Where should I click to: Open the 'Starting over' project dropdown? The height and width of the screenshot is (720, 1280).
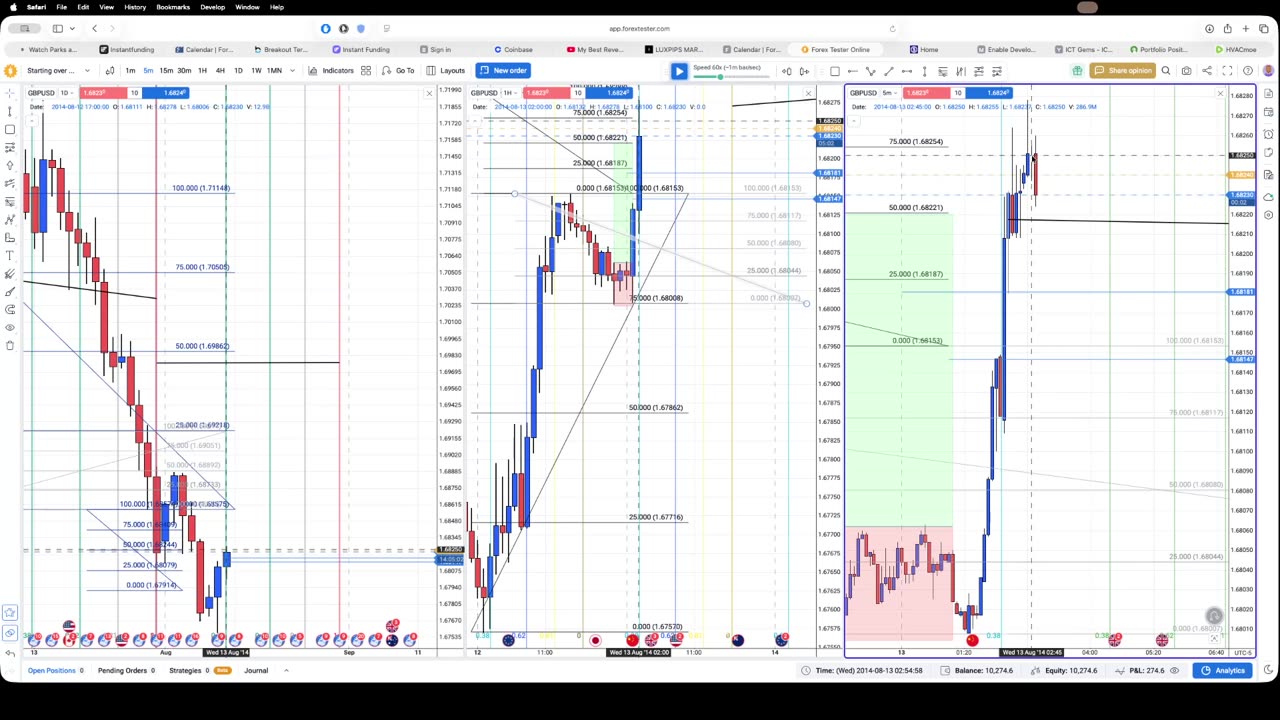click(59, 70)
